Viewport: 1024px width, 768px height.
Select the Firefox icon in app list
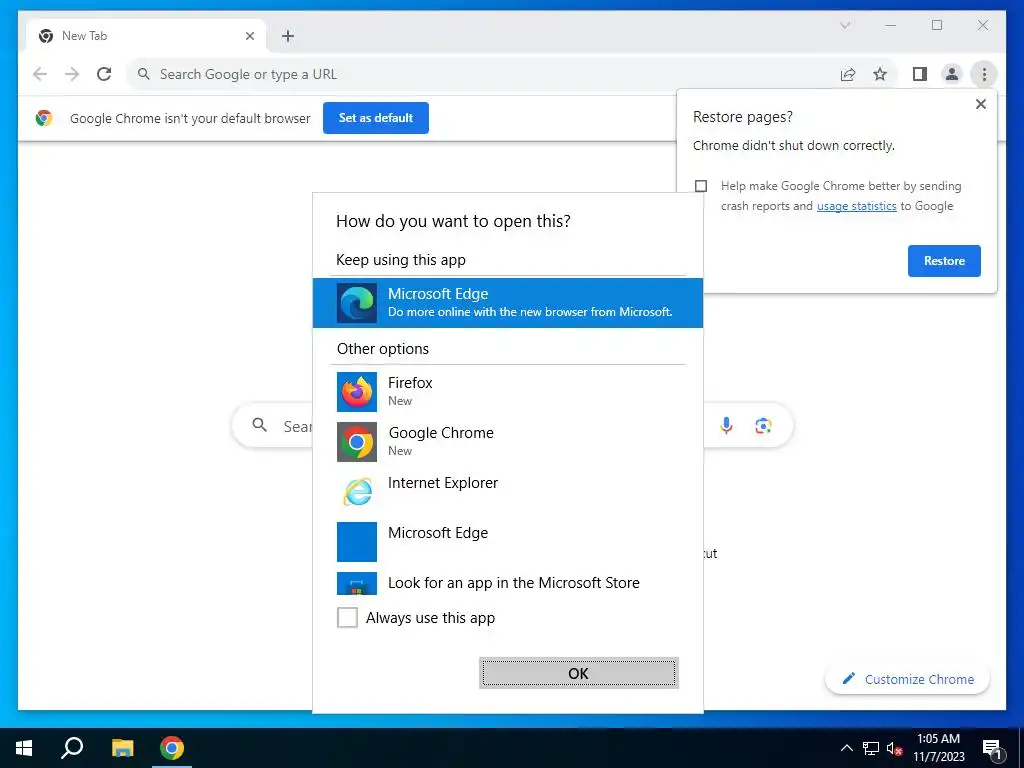coord(357,392)
